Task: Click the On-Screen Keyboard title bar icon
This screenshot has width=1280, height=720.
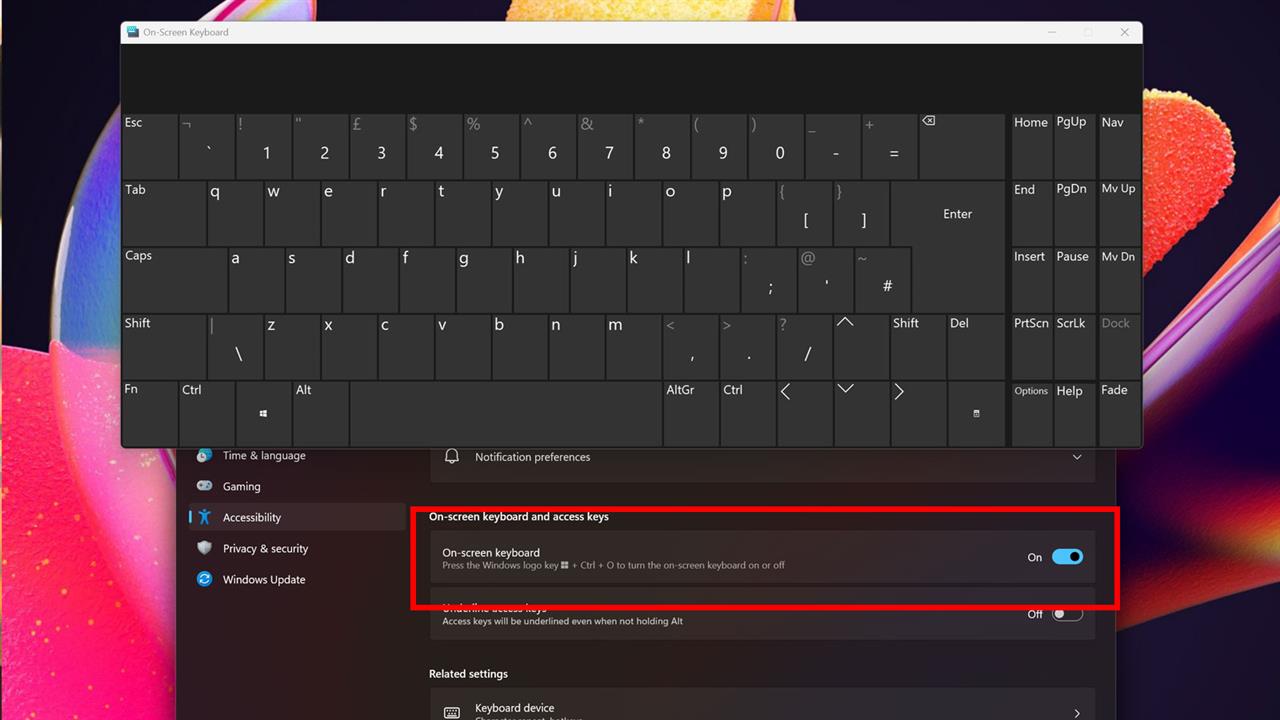Action: tap(133, 32)
